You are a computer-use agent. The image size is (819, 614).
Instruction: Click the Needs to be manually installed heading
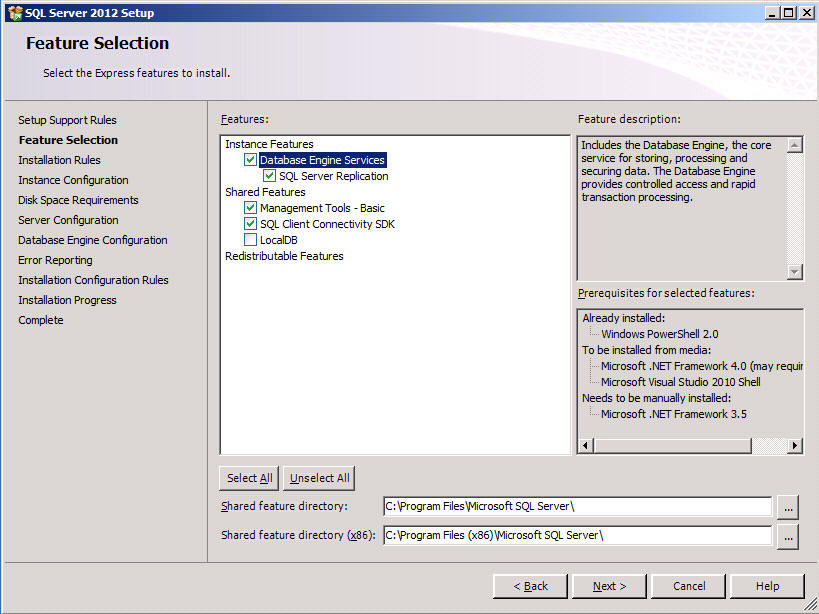click(x=657, y=398)
